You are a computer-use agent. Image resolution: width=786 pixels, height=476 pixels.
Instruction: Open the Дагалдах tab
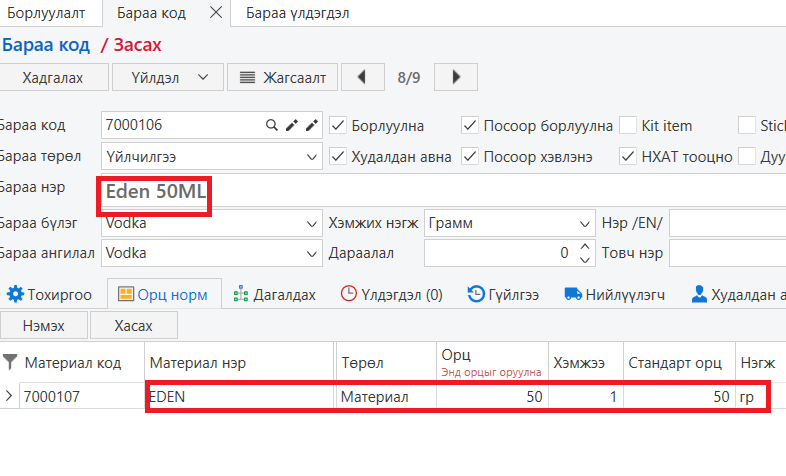[x=275, y=294]
